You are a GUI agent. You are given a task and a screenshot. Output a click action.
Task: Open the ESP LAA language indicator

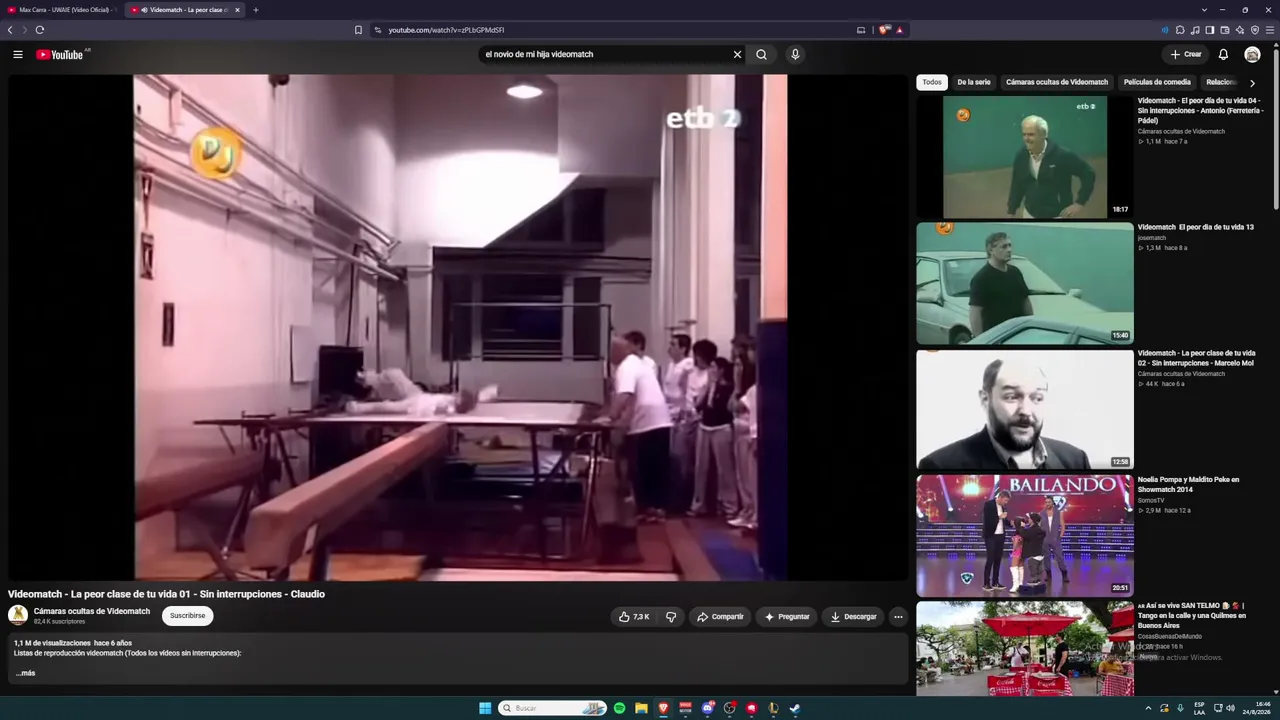tap(1199, 708)
